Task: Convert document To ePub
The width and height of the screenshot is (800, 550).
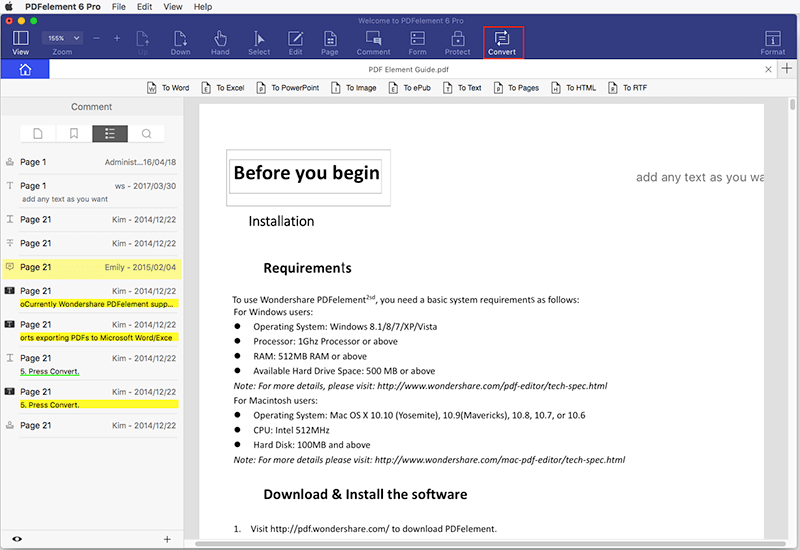Action: pos(410,88)
